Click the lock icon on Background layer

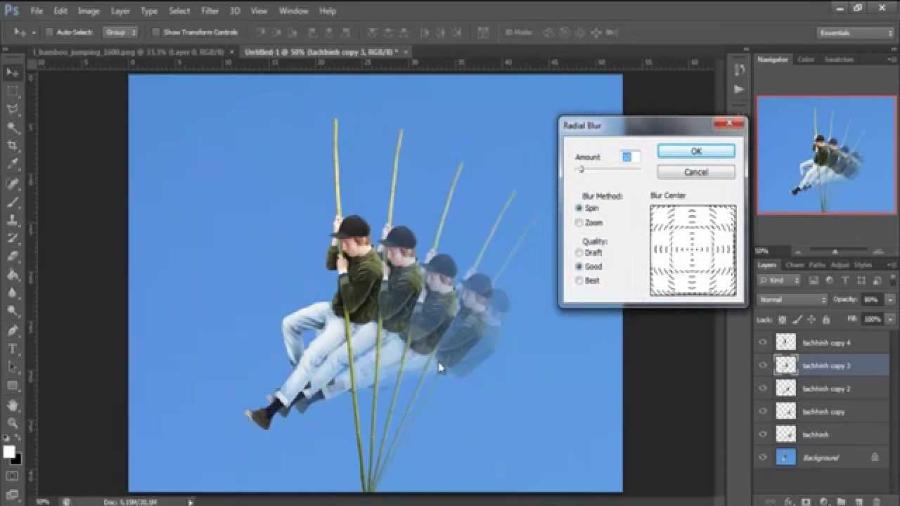tap(874, 457)
